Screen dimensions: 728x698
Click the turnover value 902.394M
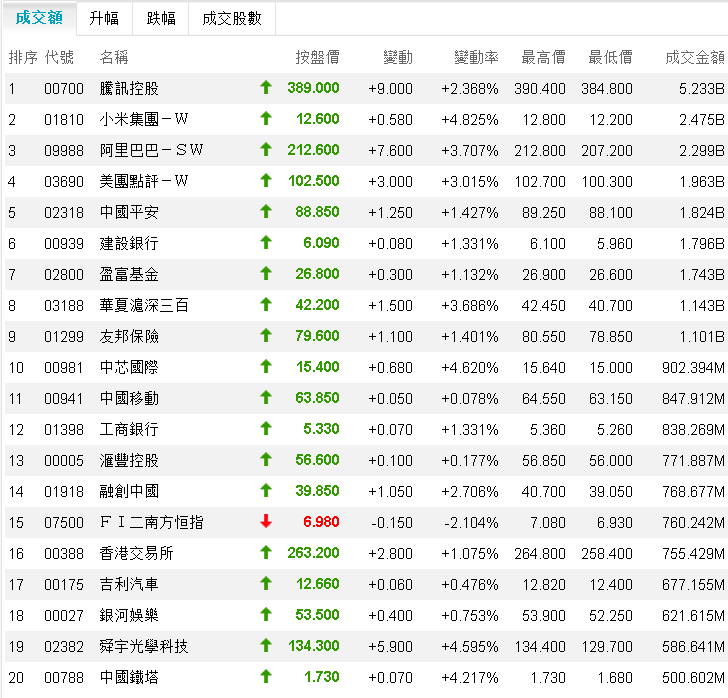694,368
